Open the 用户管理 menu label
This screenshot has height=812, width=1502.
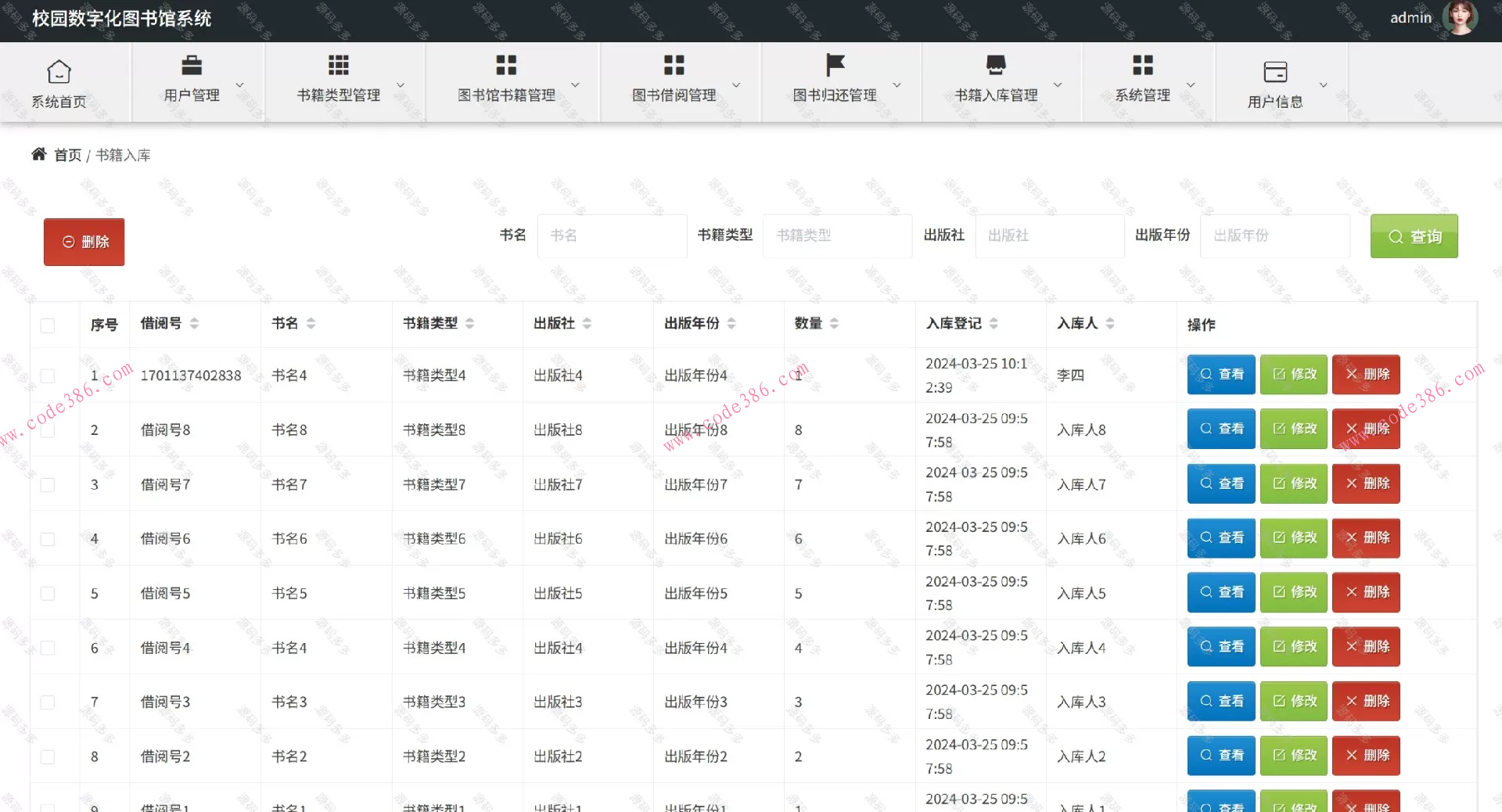[192, 95]
